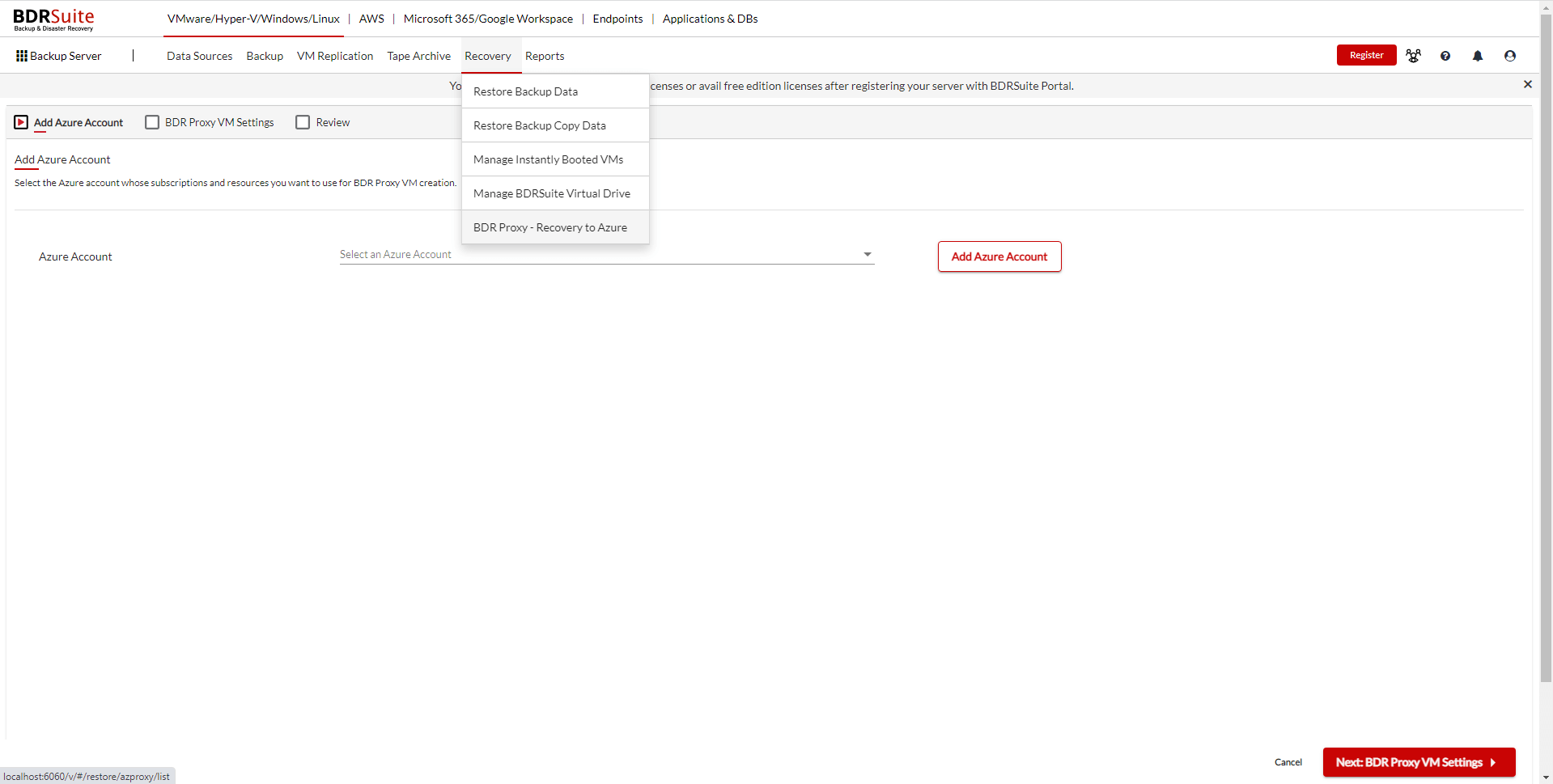Choose Restore Backup Copy Data
This screenshot has height=784, width=1553.
pyautogui.click(x=555, y=125)
